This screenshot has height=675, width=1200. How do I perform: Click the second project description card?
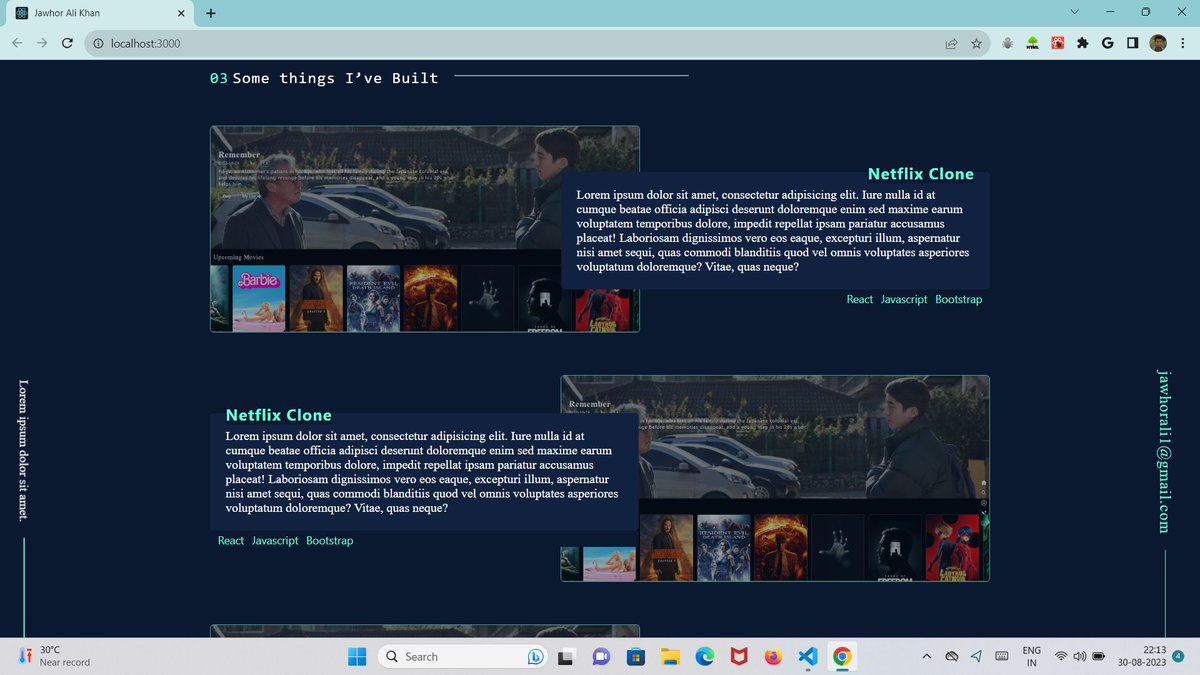click(x=424, y=472)
